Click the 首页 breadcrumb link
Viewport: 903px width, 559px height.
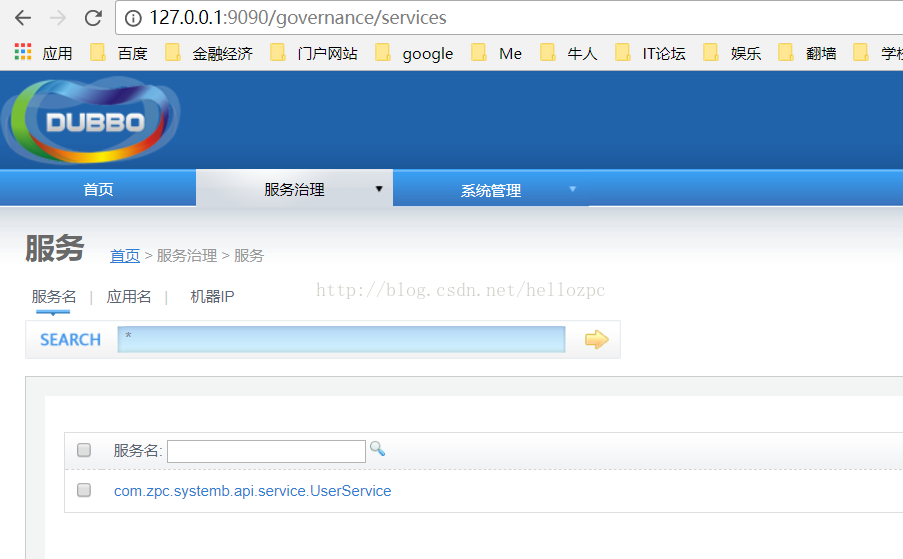(x=125, y=256)
